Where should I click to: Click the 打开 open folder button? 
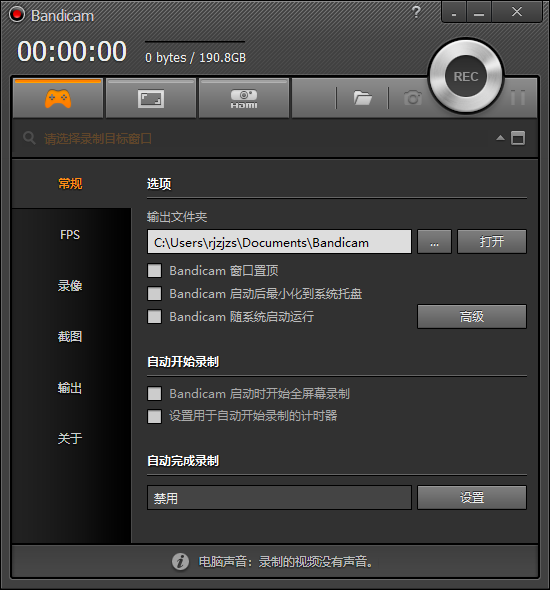point(492,242)
